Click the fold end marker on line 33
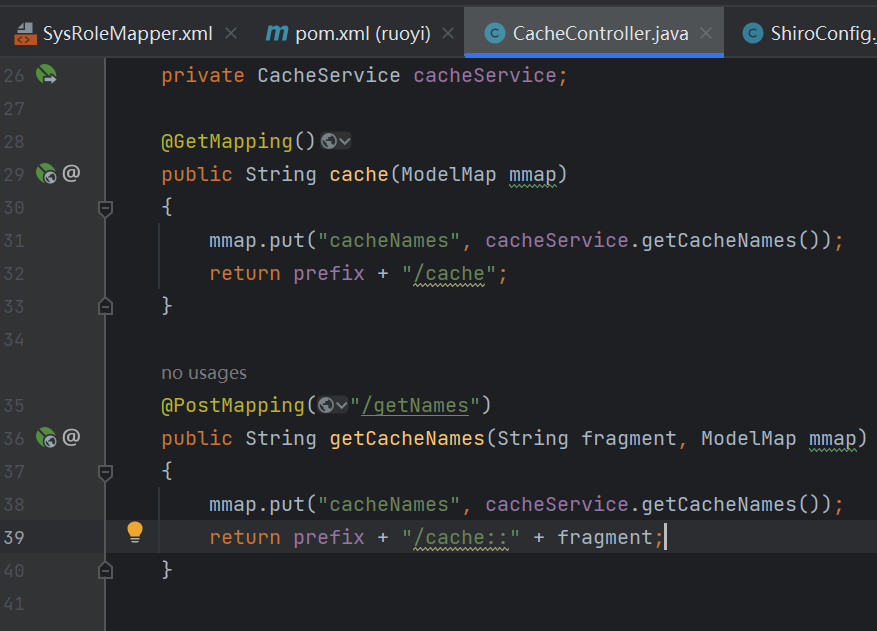The width and height of the screenshot is (877, 631). (105, 307)
